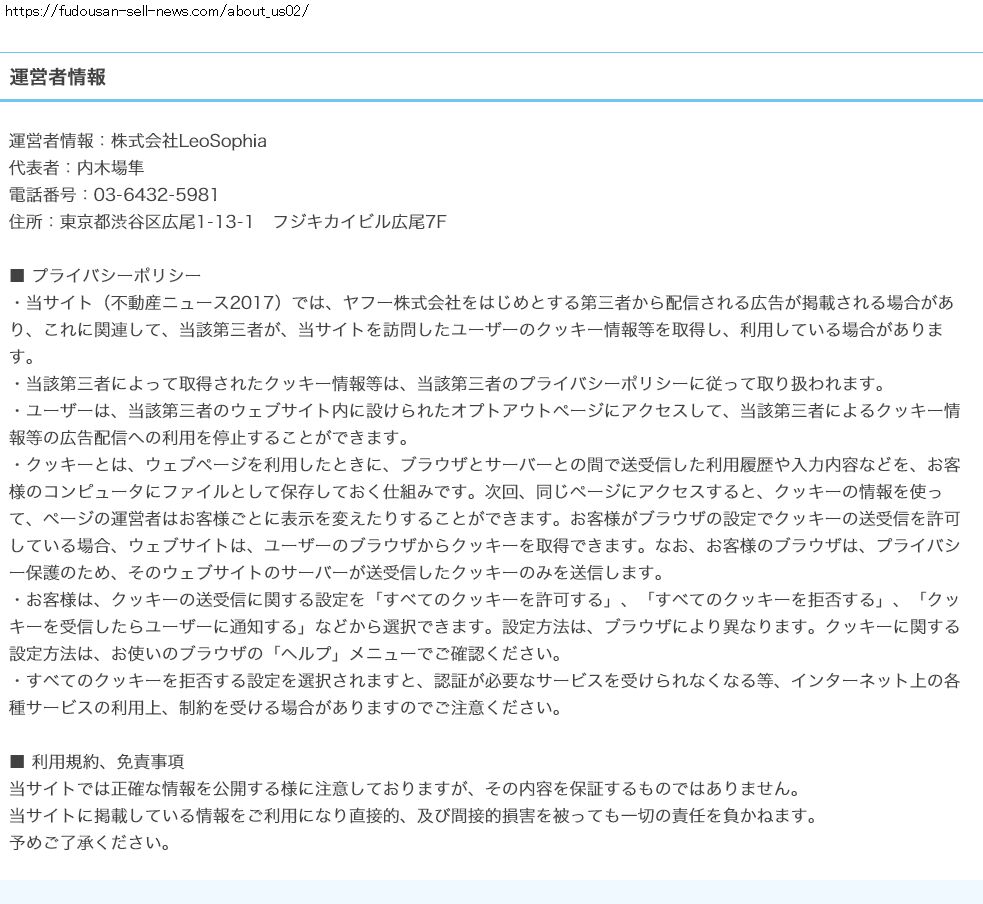Click the 運営者情報 page heading
Viewport: 983px width, 904px height.
[57, 77]
